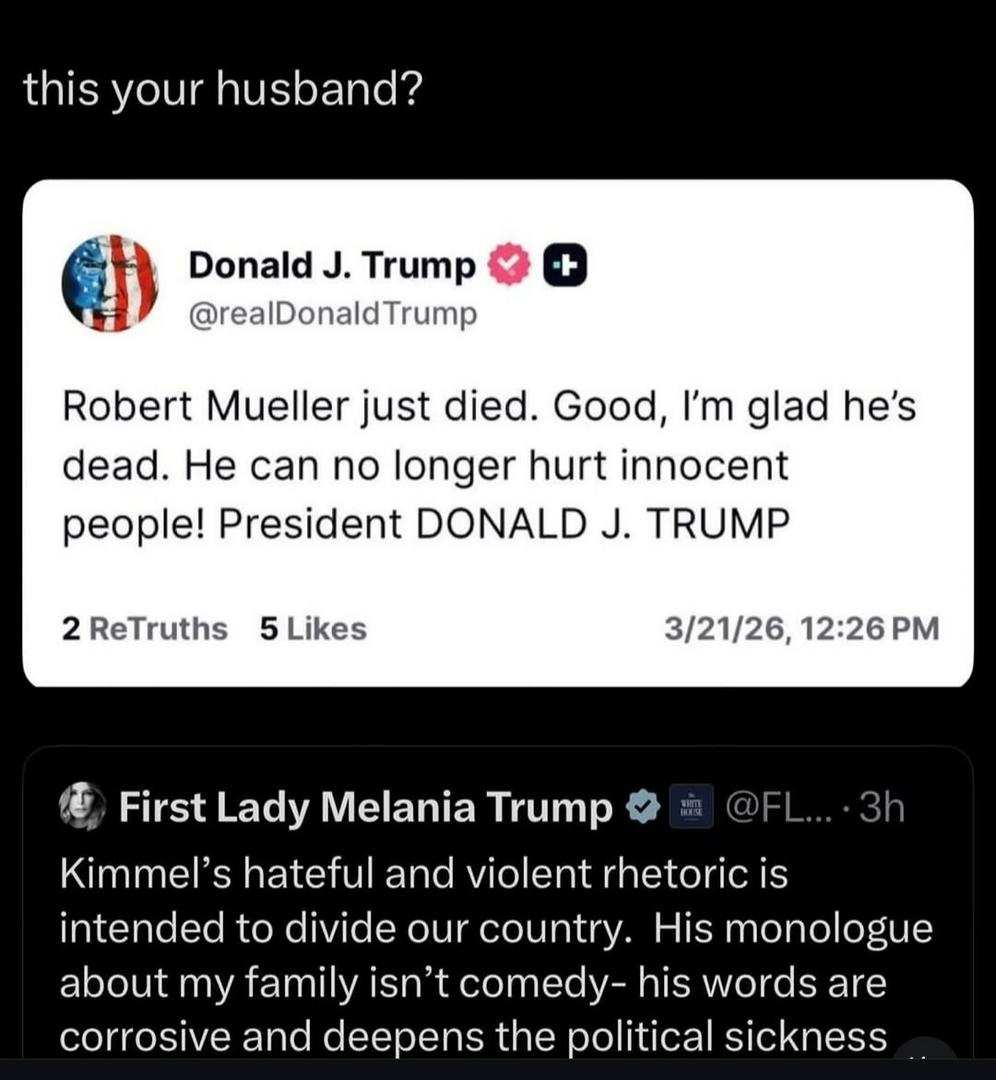Select the Donald J. Trump display name
Screen dimensions: 996x1080
tap(332, 264)
